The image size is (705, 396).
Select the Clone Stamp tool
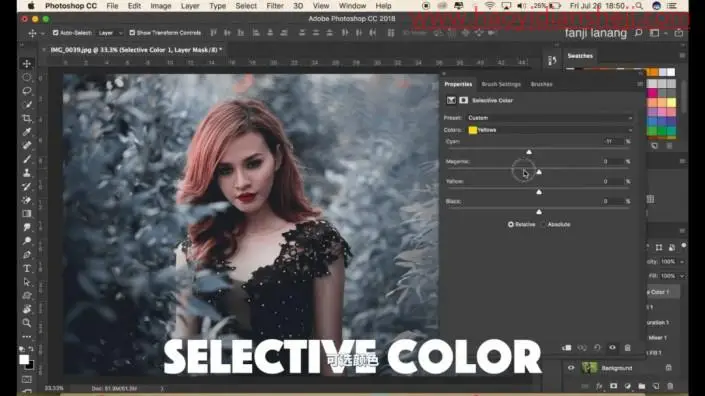tap(27, 173)
